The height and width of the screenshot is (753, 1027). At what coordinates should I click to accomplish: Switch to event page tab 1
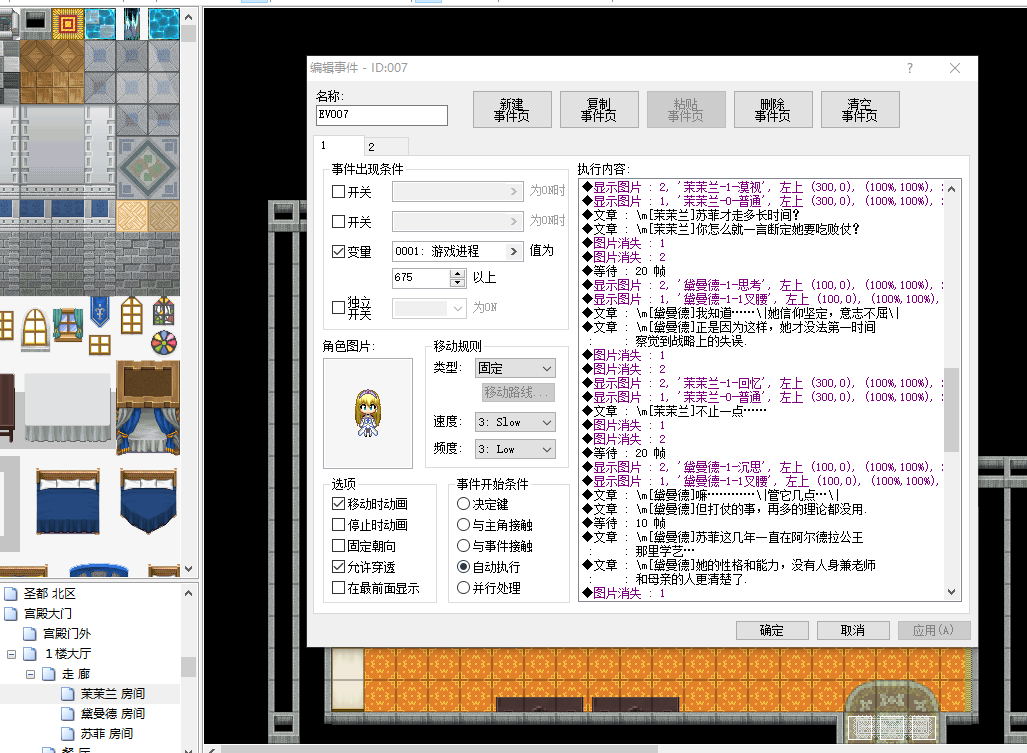(x=338, y=145)
